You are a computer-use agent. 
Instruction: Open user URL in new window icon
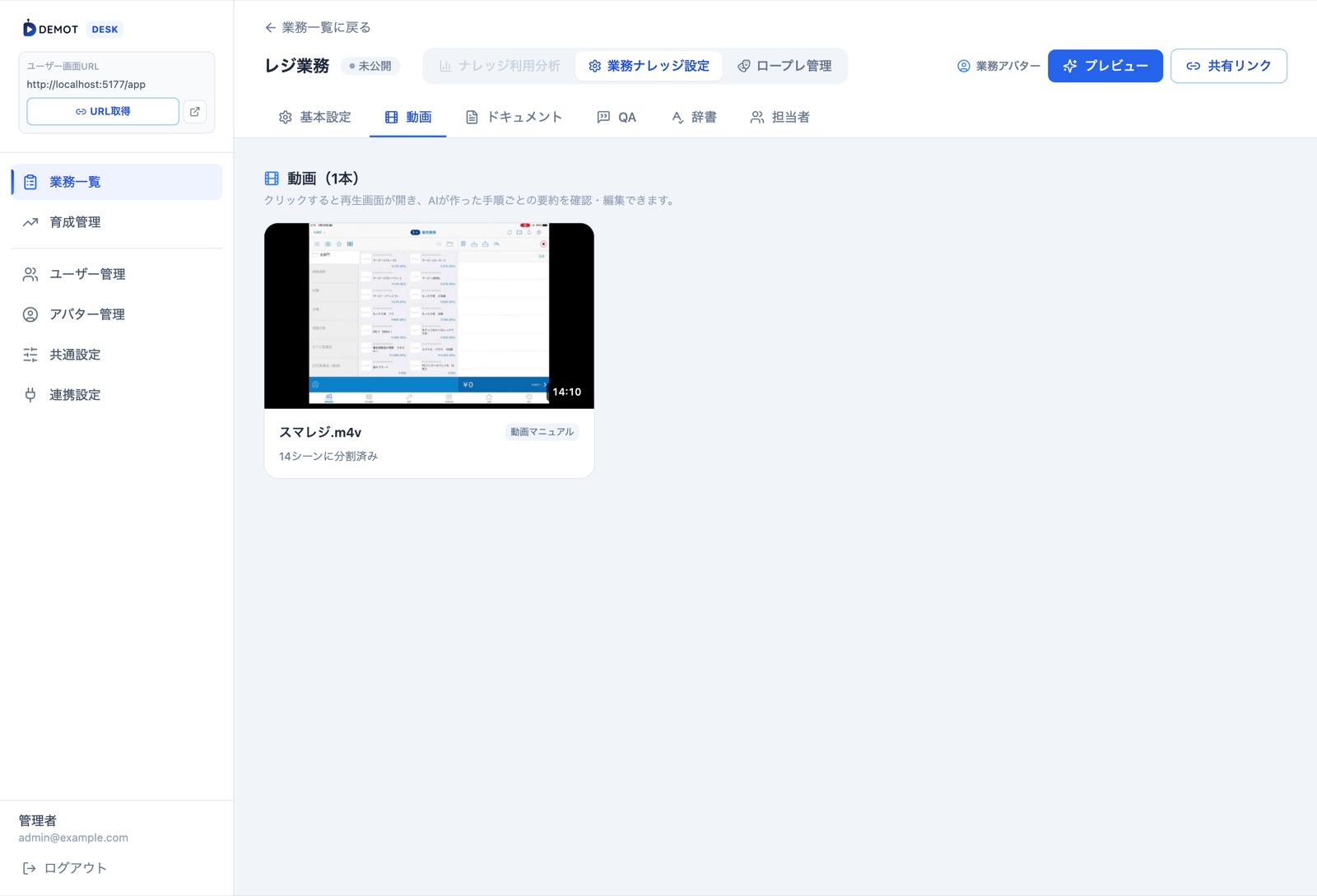point(195,112)
